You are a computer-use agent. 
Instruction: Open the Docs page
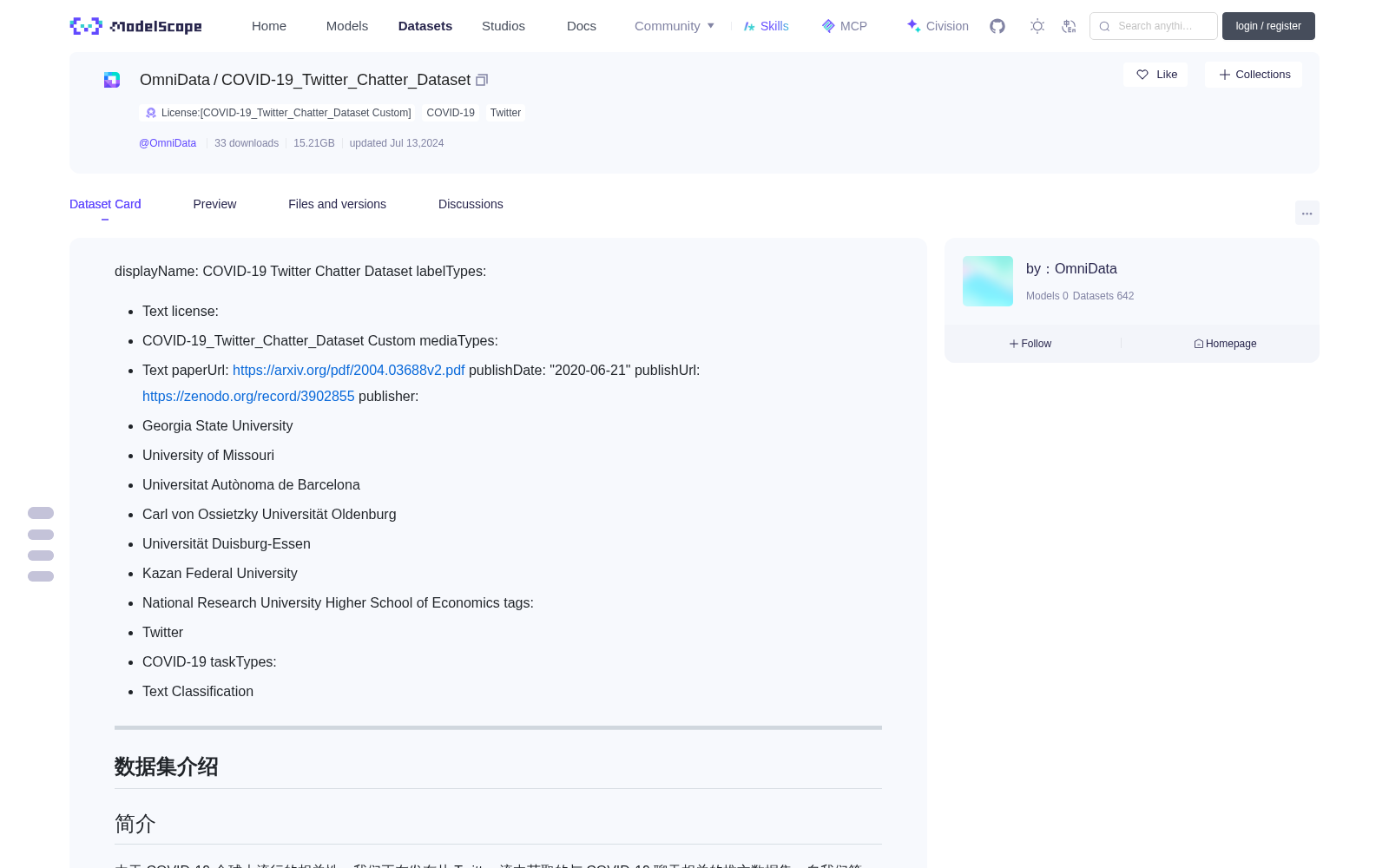[x=582, y=26]
